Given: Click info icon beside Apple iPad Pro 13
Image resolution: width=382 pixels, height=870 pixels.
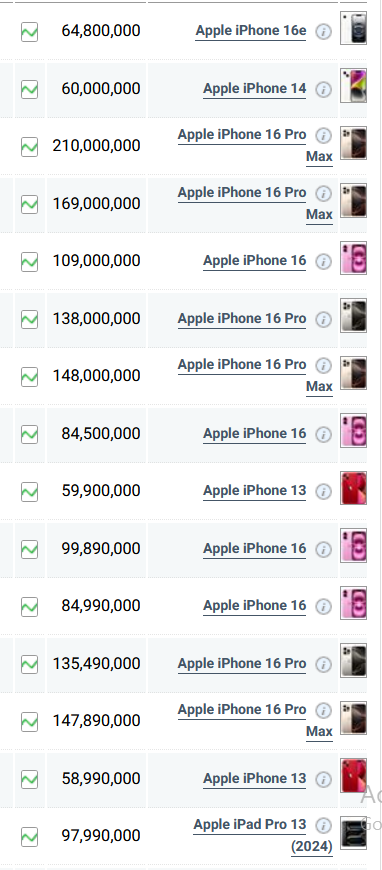Looking at the screenshot, I should (324, 825).
